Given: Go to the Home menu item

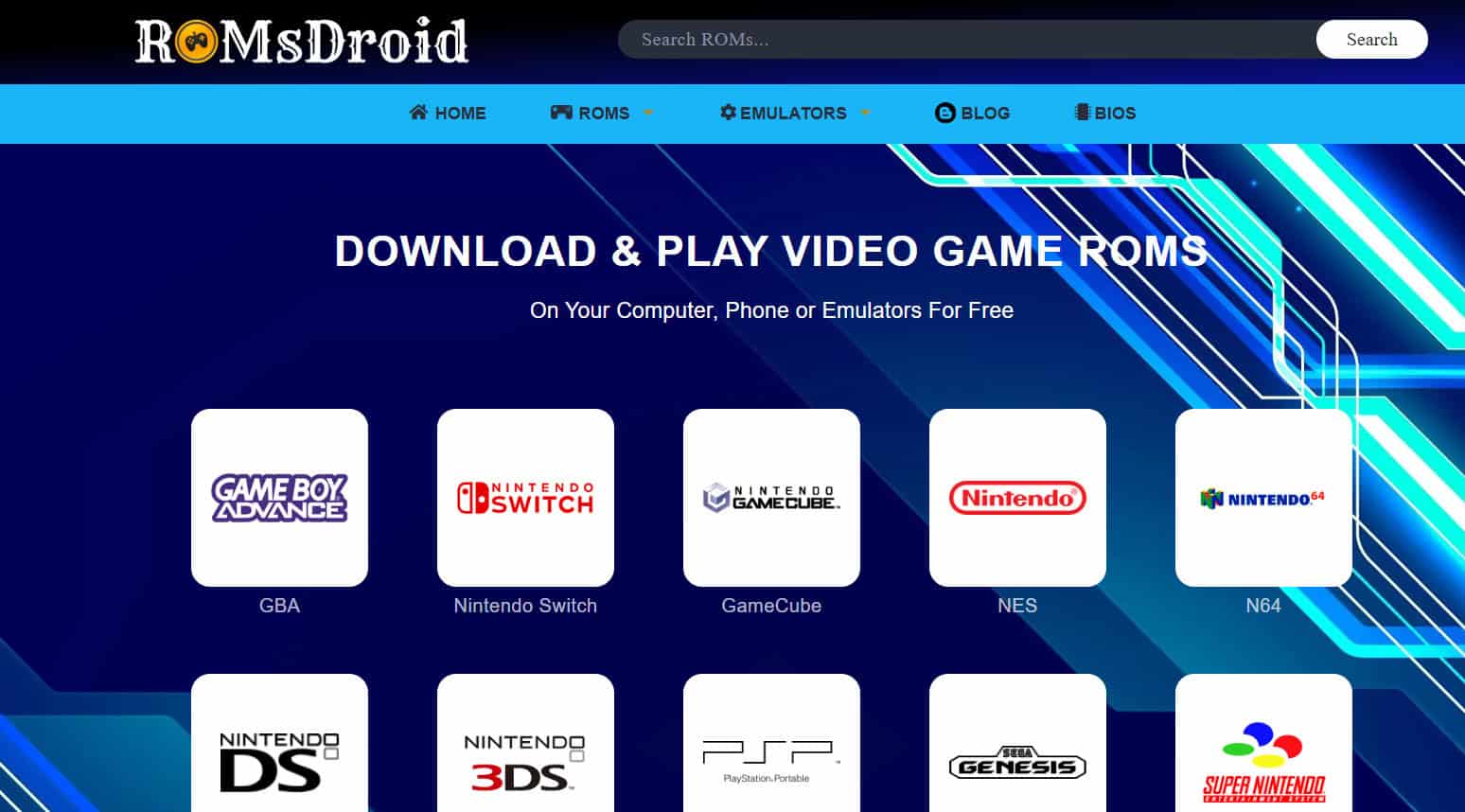Looking at the screenshot, I should pyautogui.click(x=448, y=114).
